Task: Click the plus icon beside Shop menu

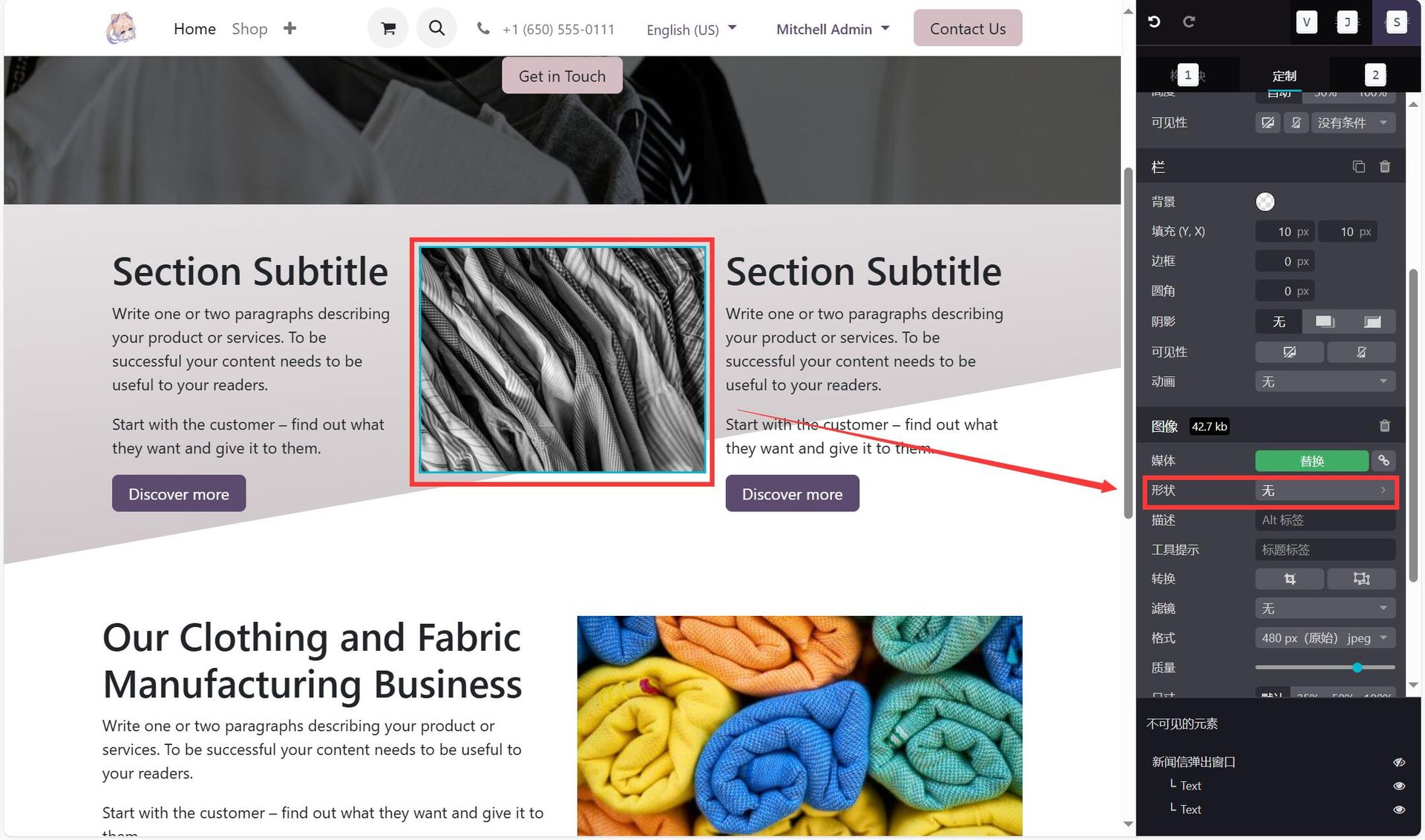Action: (x=289, y=28)
